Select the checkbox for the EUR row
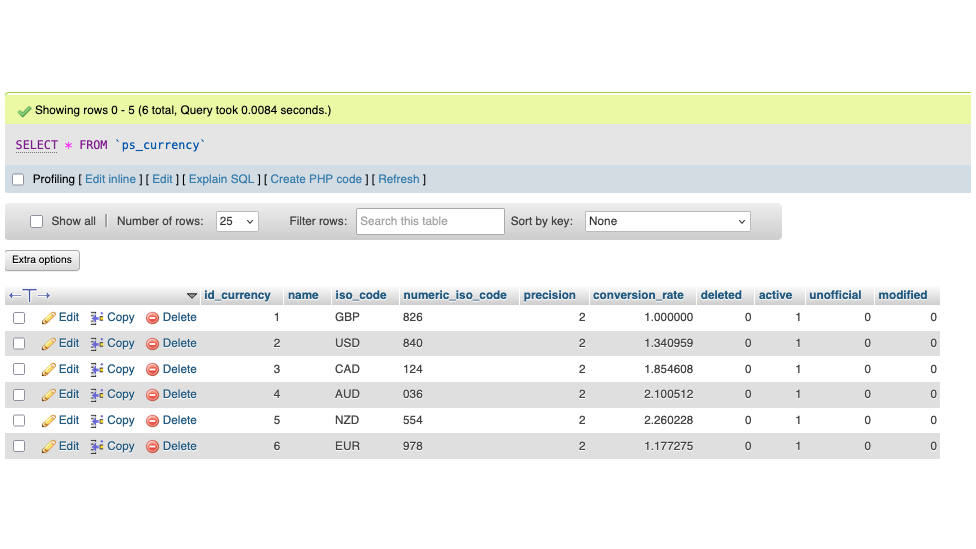 coord(19,446)
